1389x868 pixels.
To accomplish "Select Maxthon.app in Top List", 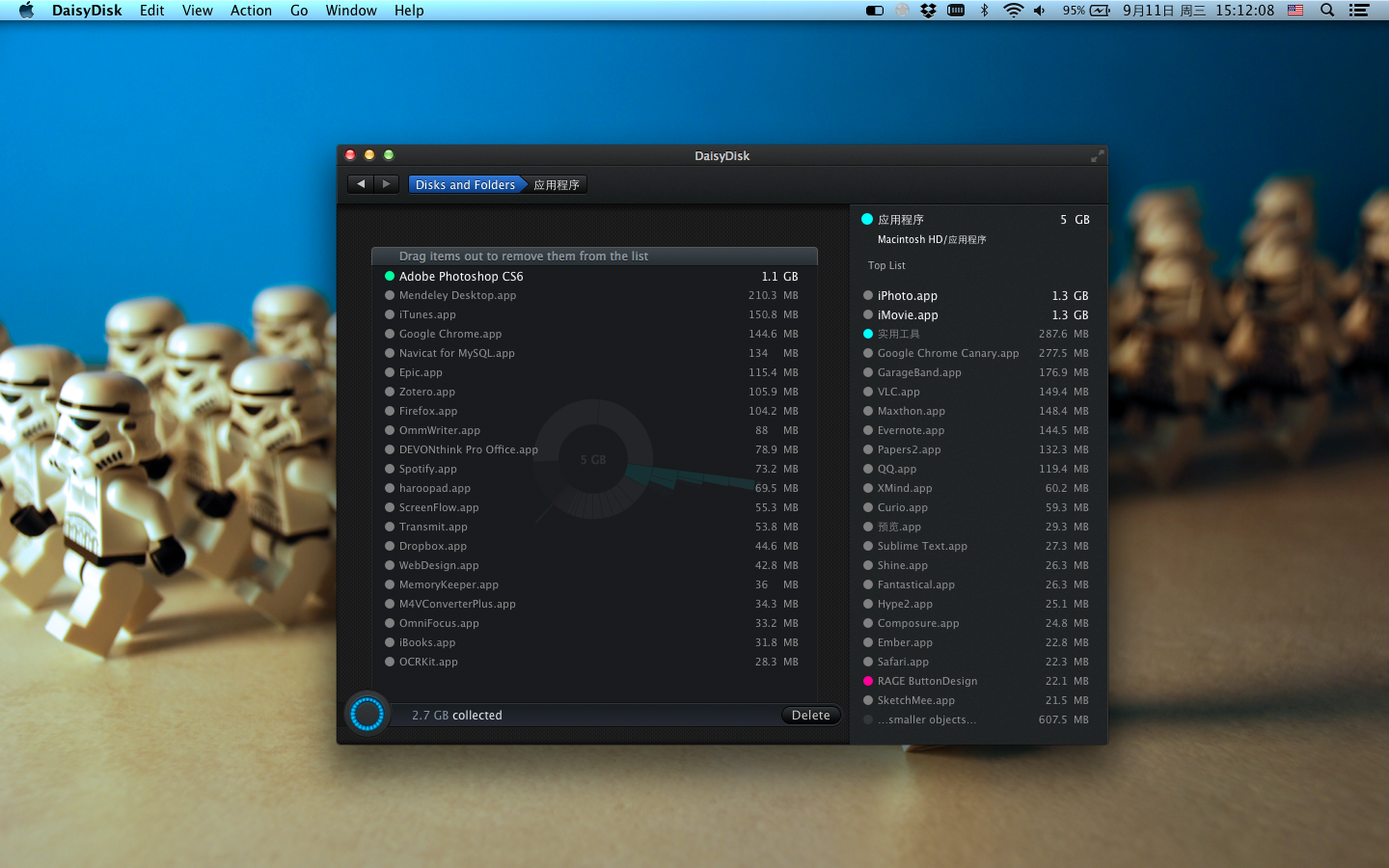I will point(975,411).
